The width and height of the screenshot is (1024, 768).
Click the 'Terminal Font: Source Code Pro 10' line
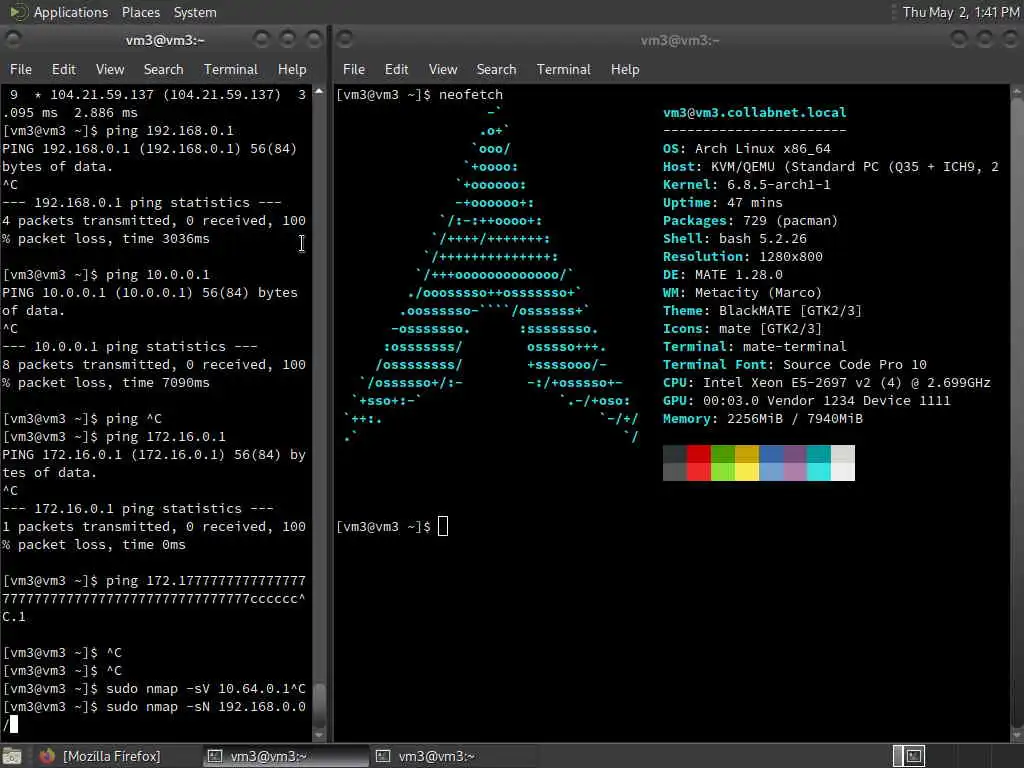(x=795, y=364)
